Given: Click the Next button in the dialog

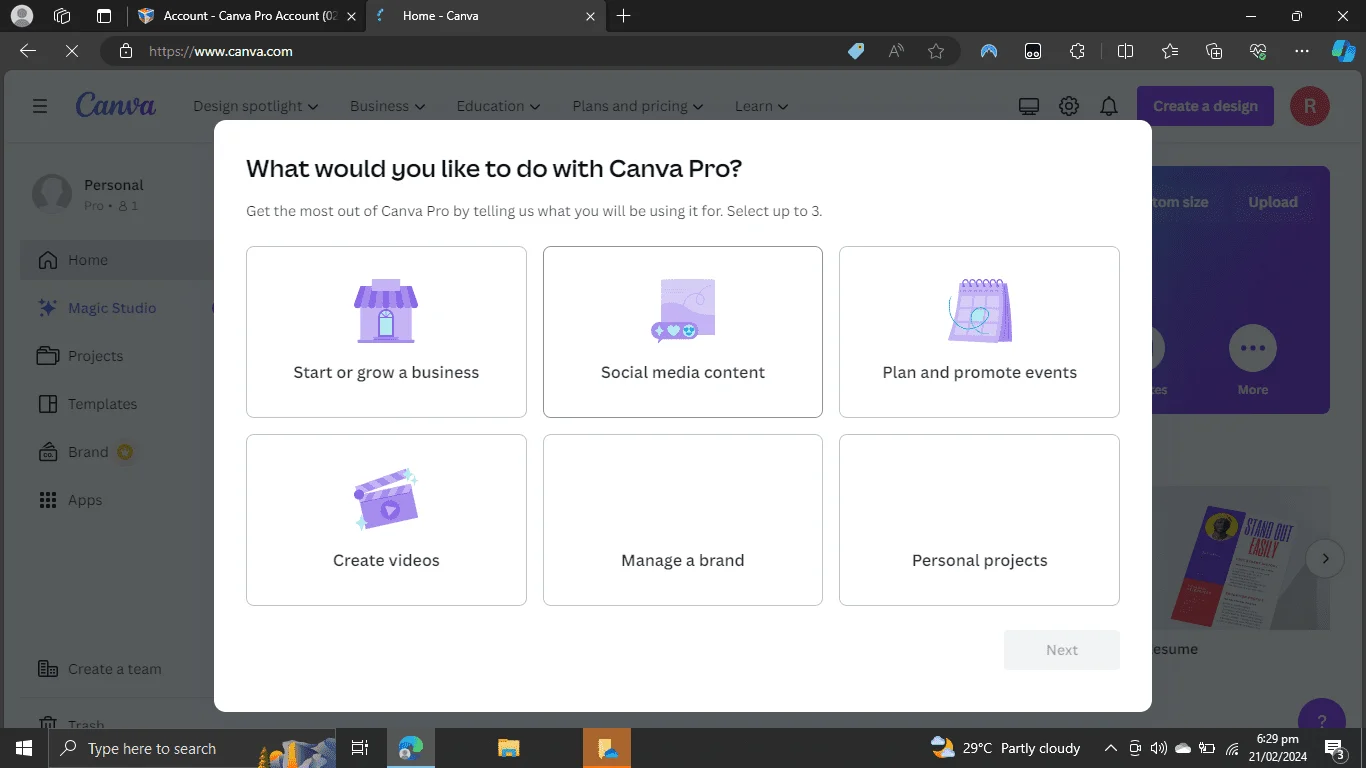Looking at the screenshot, I should (x=1062, y=650).
